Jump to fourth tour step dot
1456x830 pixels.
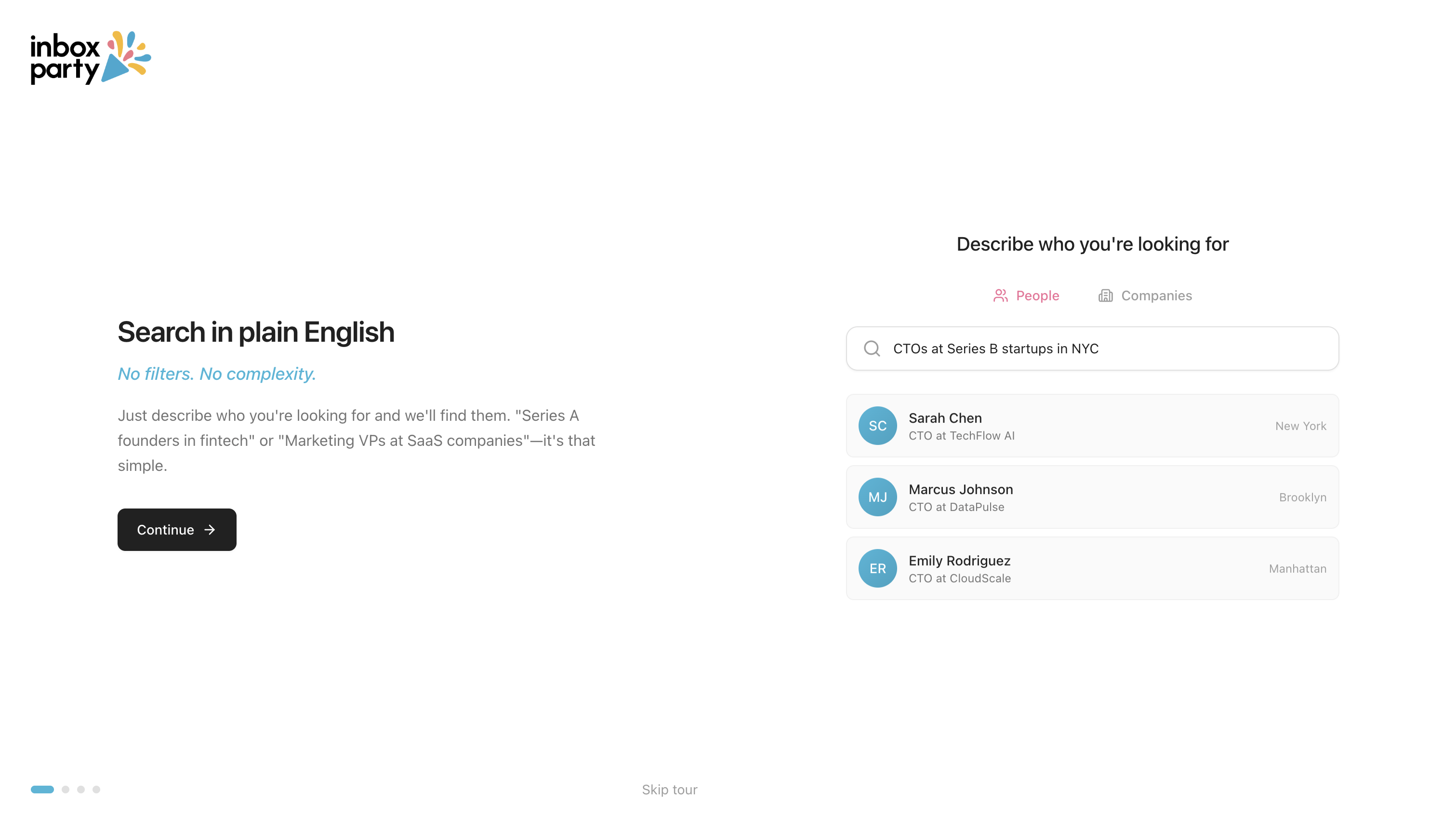tap(96, 790)
